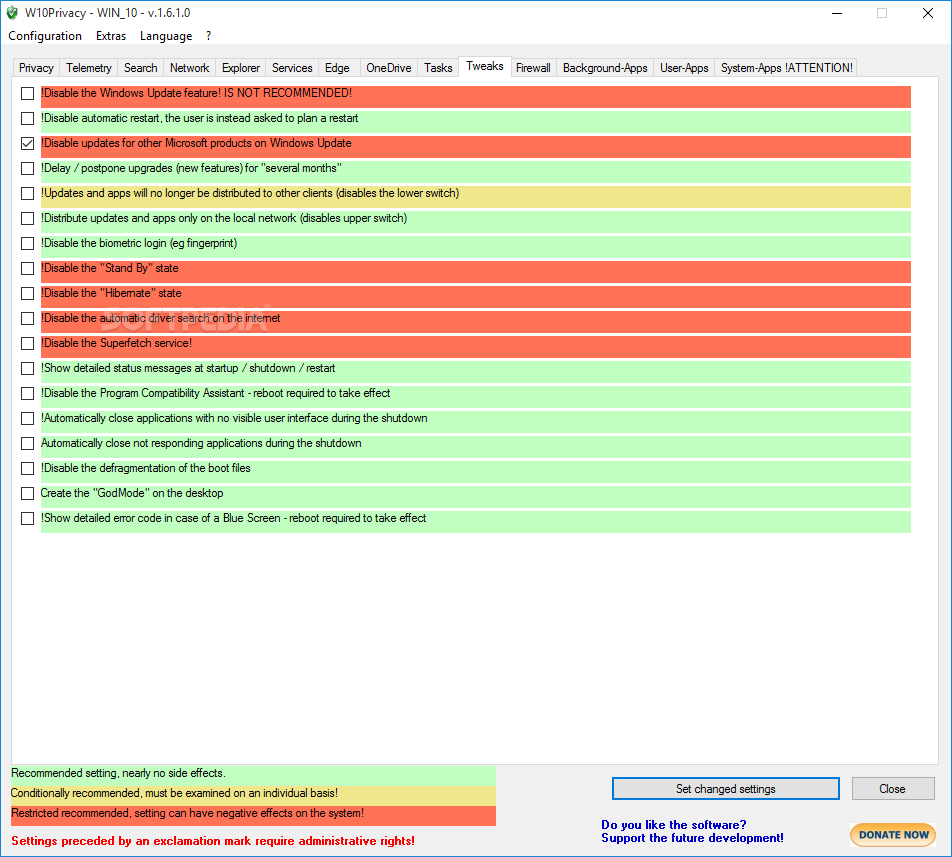The image size is (952, 857).
Task: Click the Close button at bottom right
Action: 892,788
